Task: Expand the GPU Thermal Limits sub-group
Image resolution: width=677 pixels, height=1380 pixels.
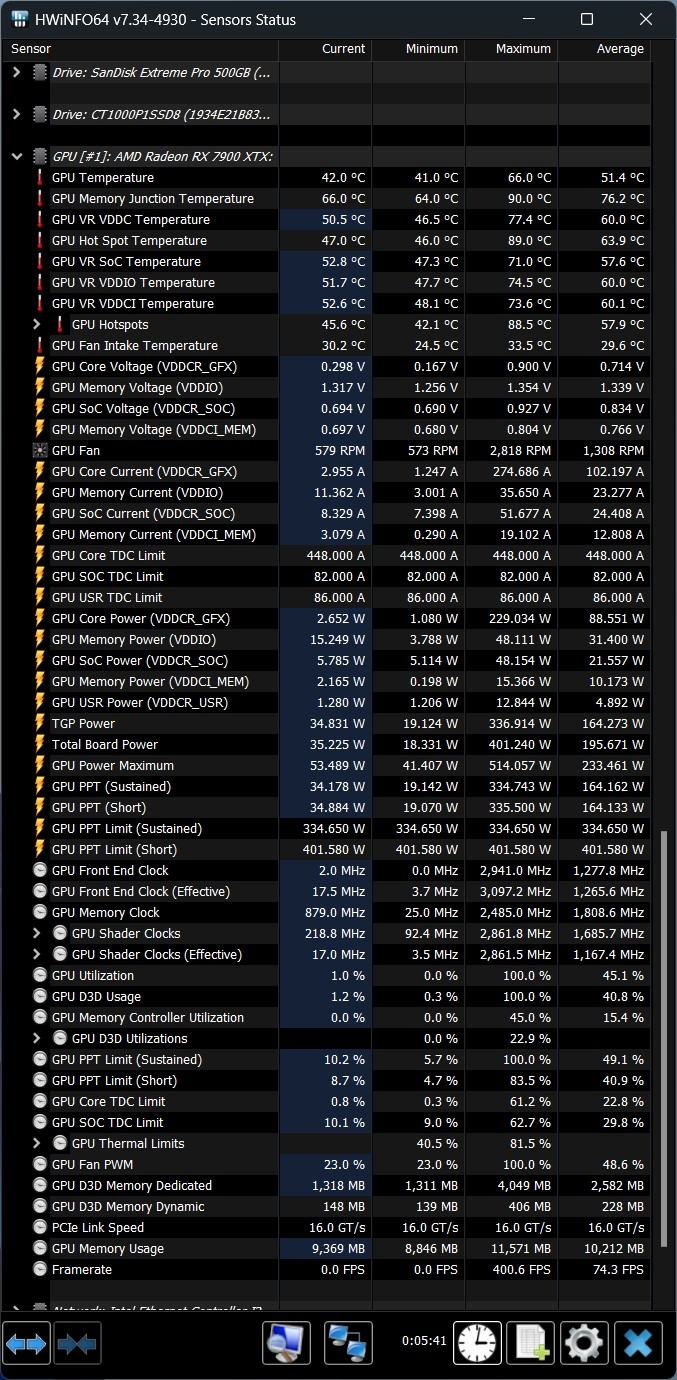Action: 37,1144
